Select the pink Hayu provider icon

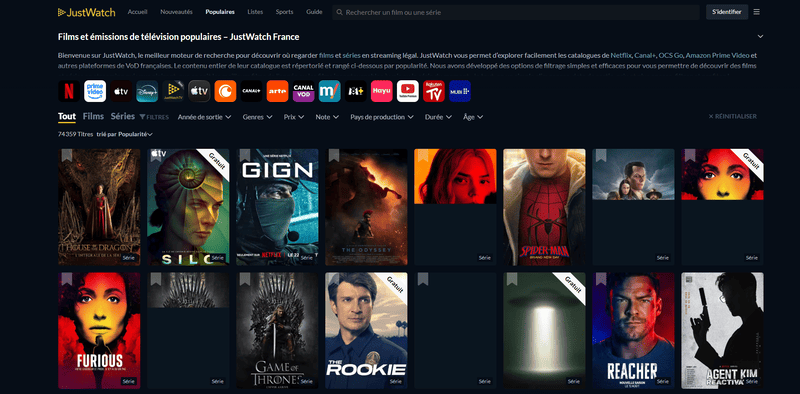pyautogui.click(x=381, y=91)
